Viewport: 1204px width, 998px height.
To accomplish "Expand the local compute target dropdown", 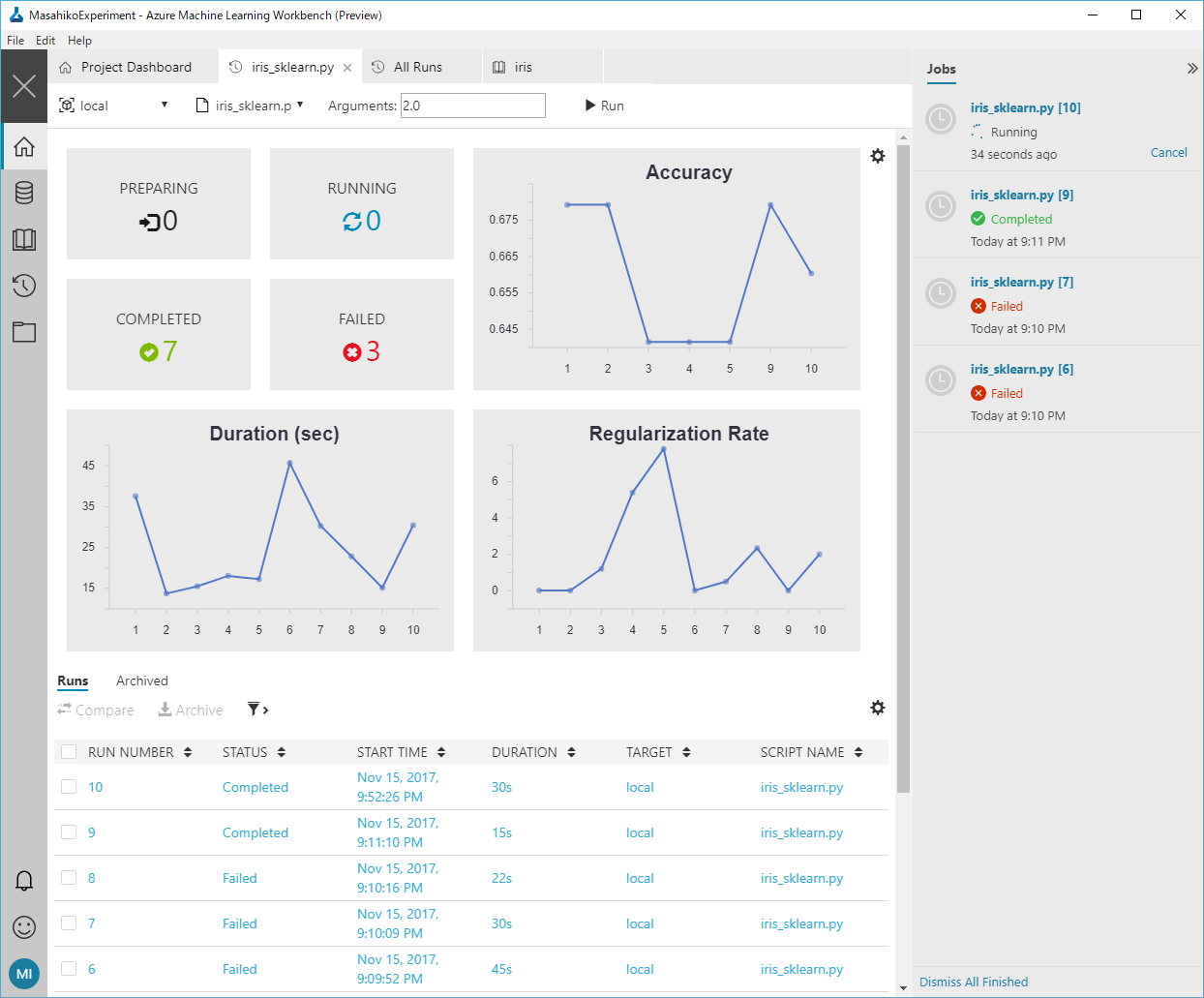I will pos(114,106).
